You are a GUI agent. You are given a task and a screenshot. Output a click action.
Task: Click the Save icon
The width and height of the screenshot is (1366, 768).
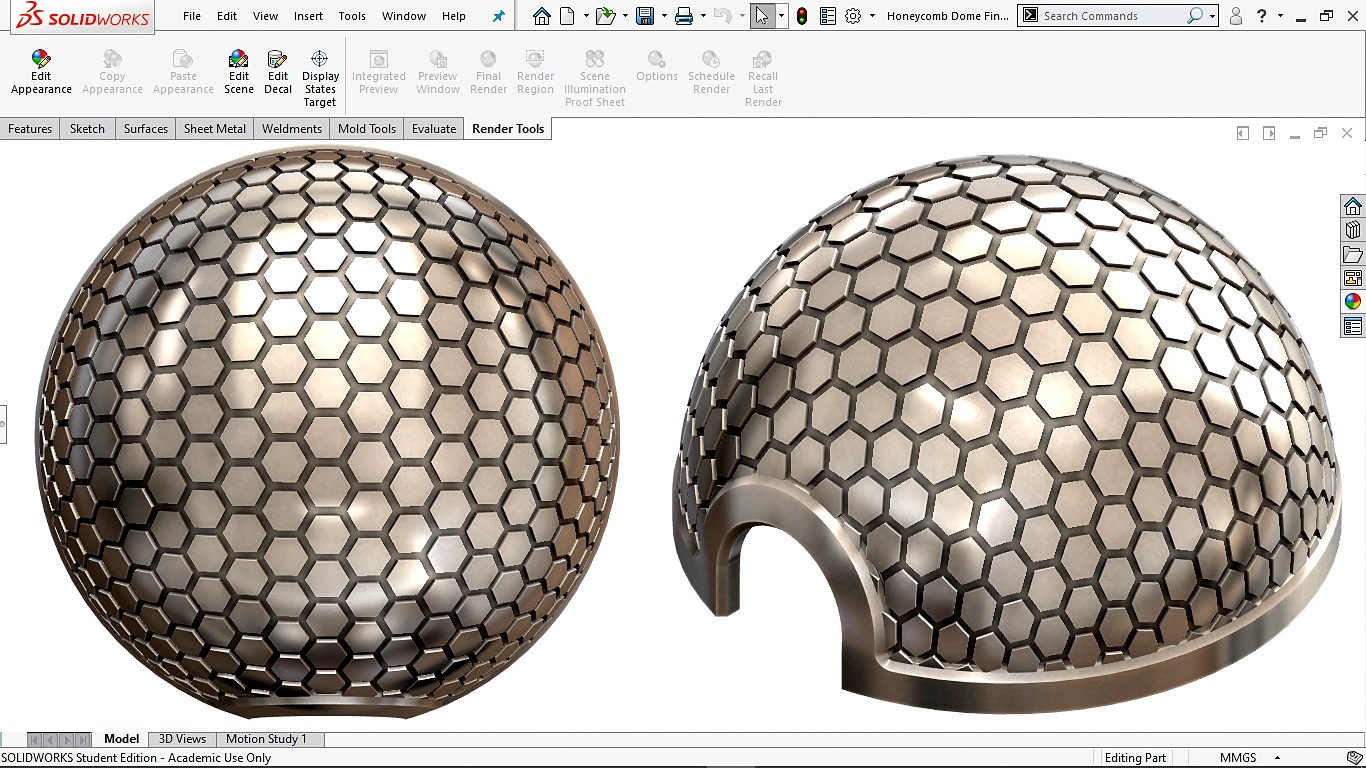[x=645, y=16]
